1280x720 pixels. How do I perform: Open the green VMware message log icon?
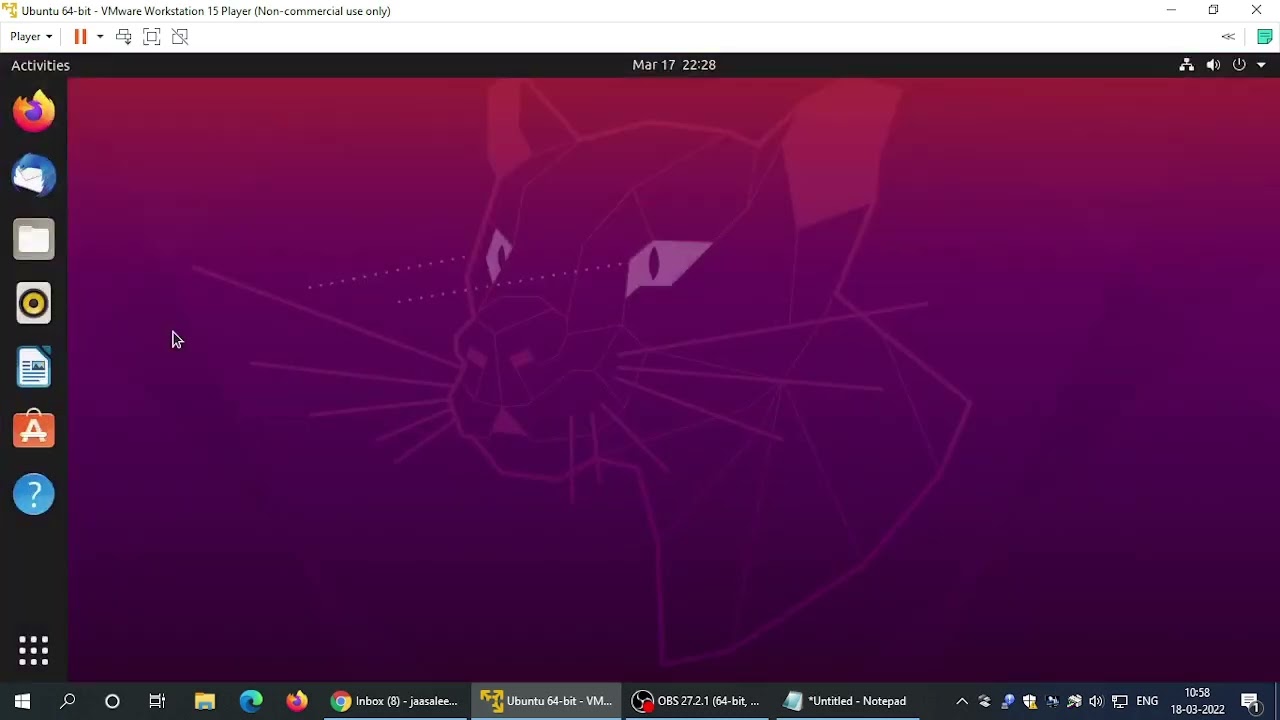[1264, 36]
